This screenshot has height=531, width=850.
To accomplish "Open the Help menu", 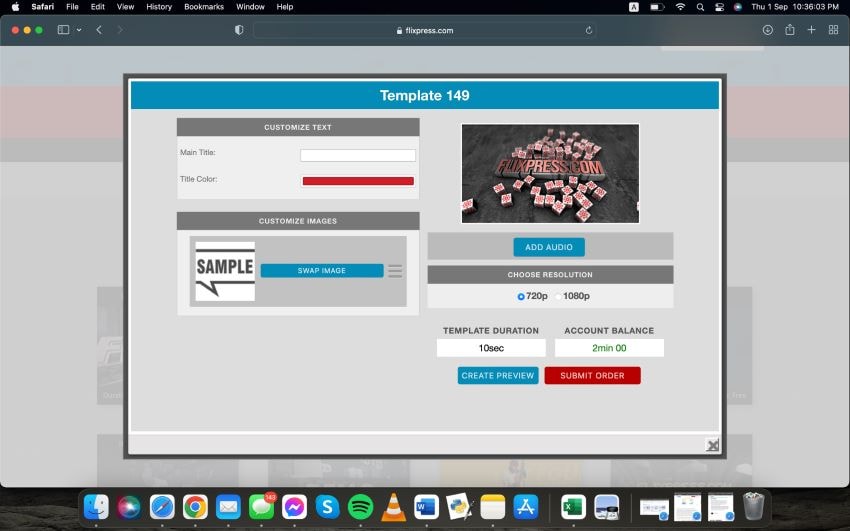I will (285, 7).
